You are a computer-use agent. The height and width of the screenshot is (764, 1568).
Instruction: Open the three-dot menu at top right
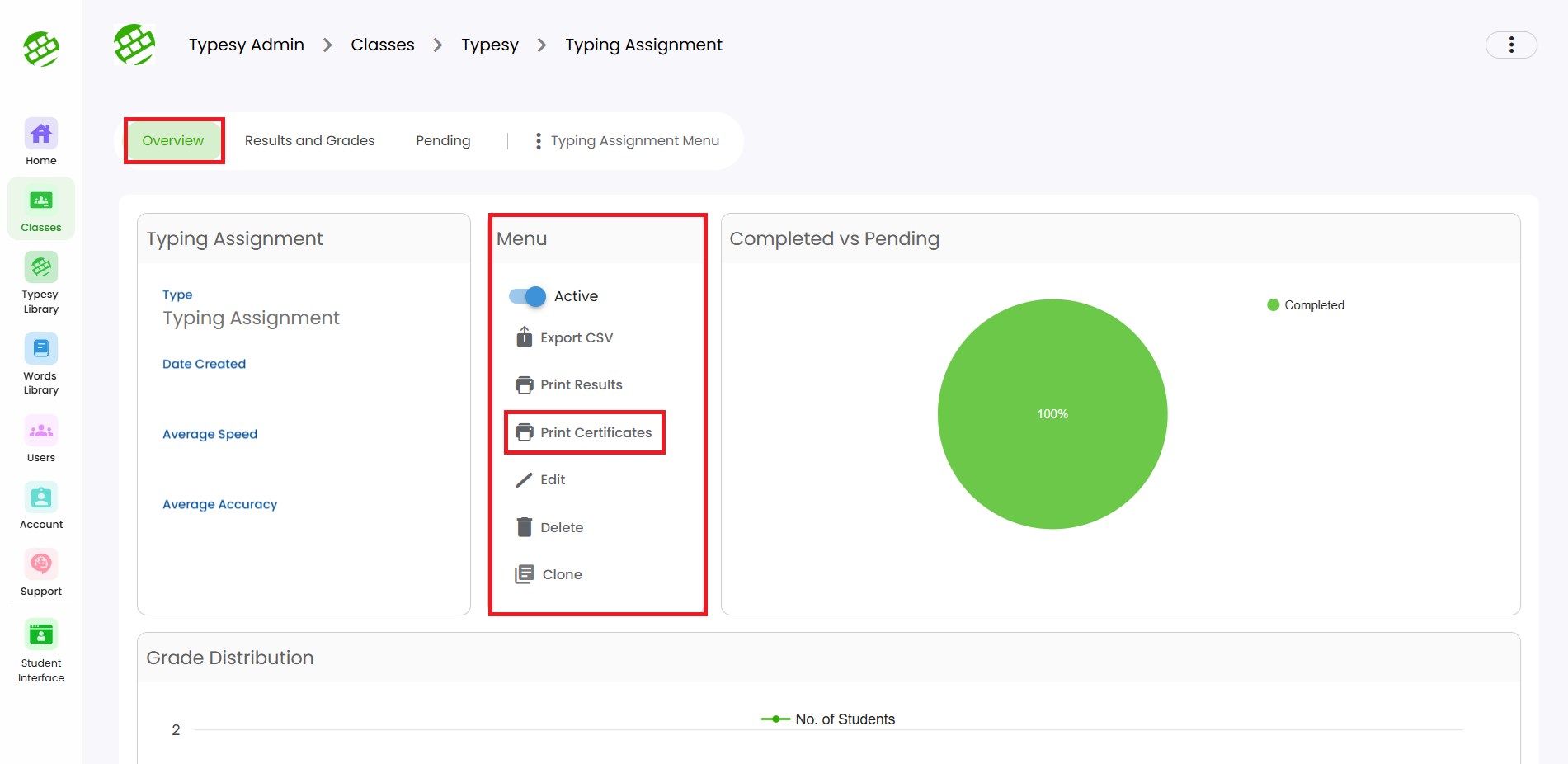[1510, 45]
